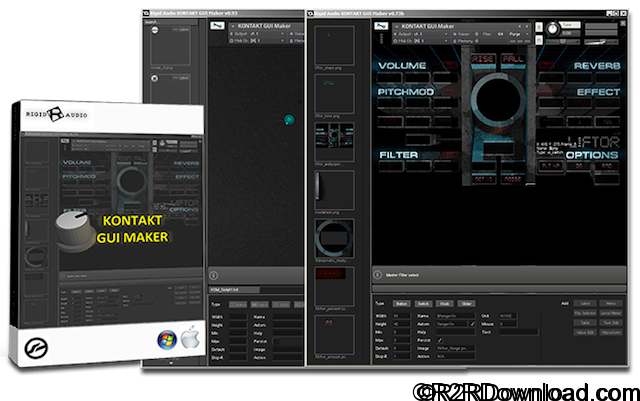Click the Kontakt logo icon in back window
Image resolution: width=640 pixels, height=401 pixels.
pos(217,25)
